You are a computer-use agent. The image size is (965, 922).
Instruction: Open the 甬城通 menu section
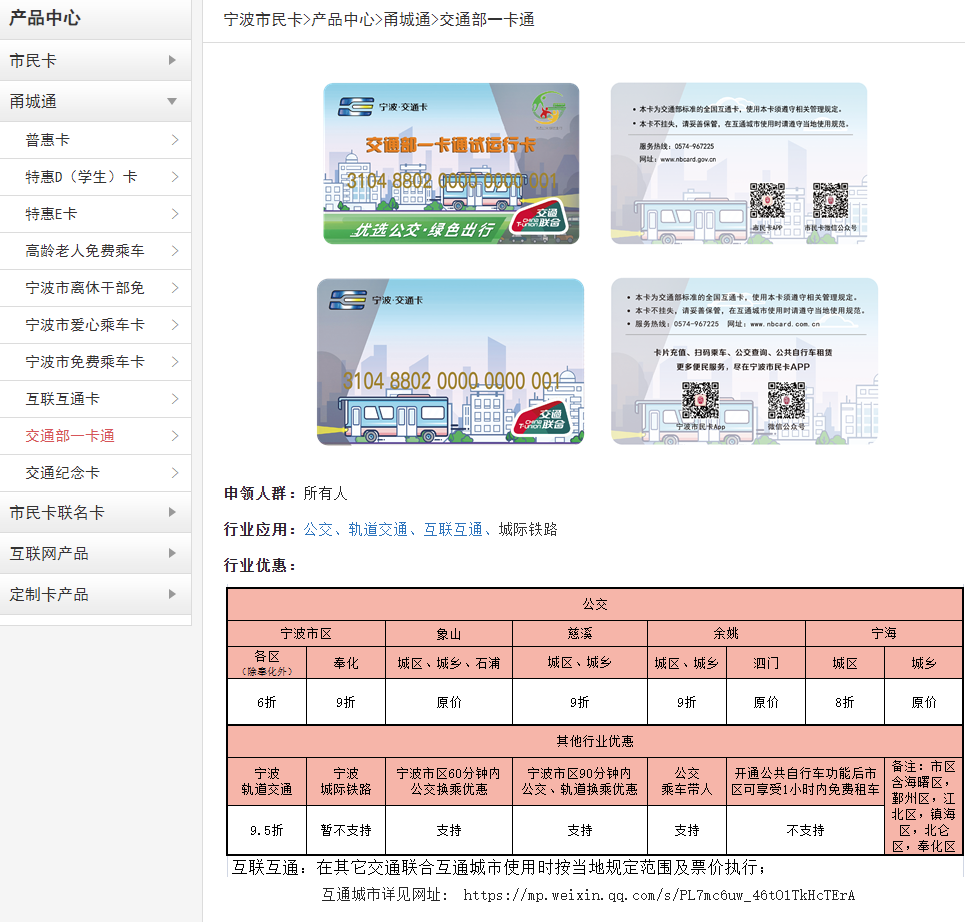tap(95, 102)
